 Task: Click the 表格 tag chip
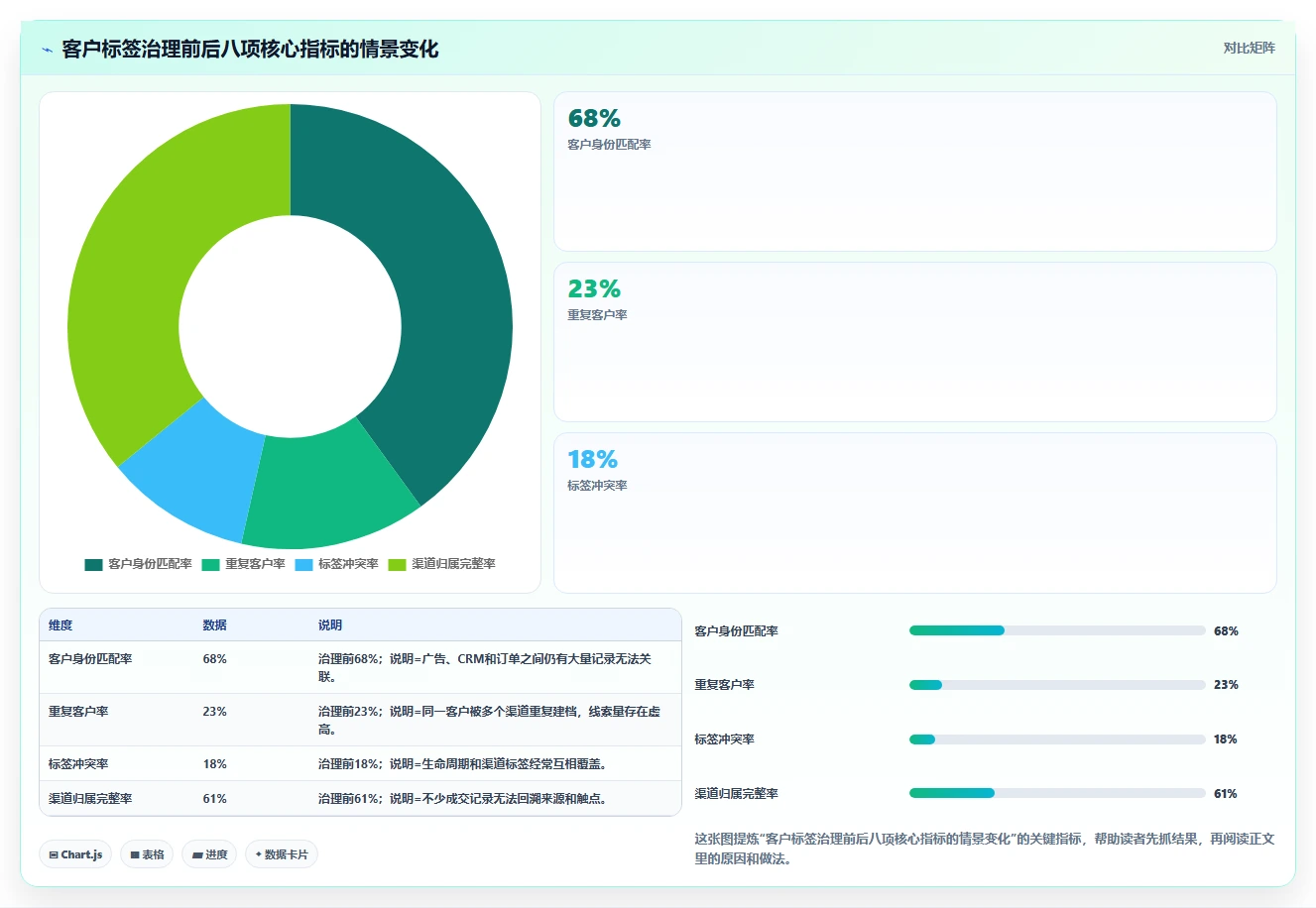(147, 854)
